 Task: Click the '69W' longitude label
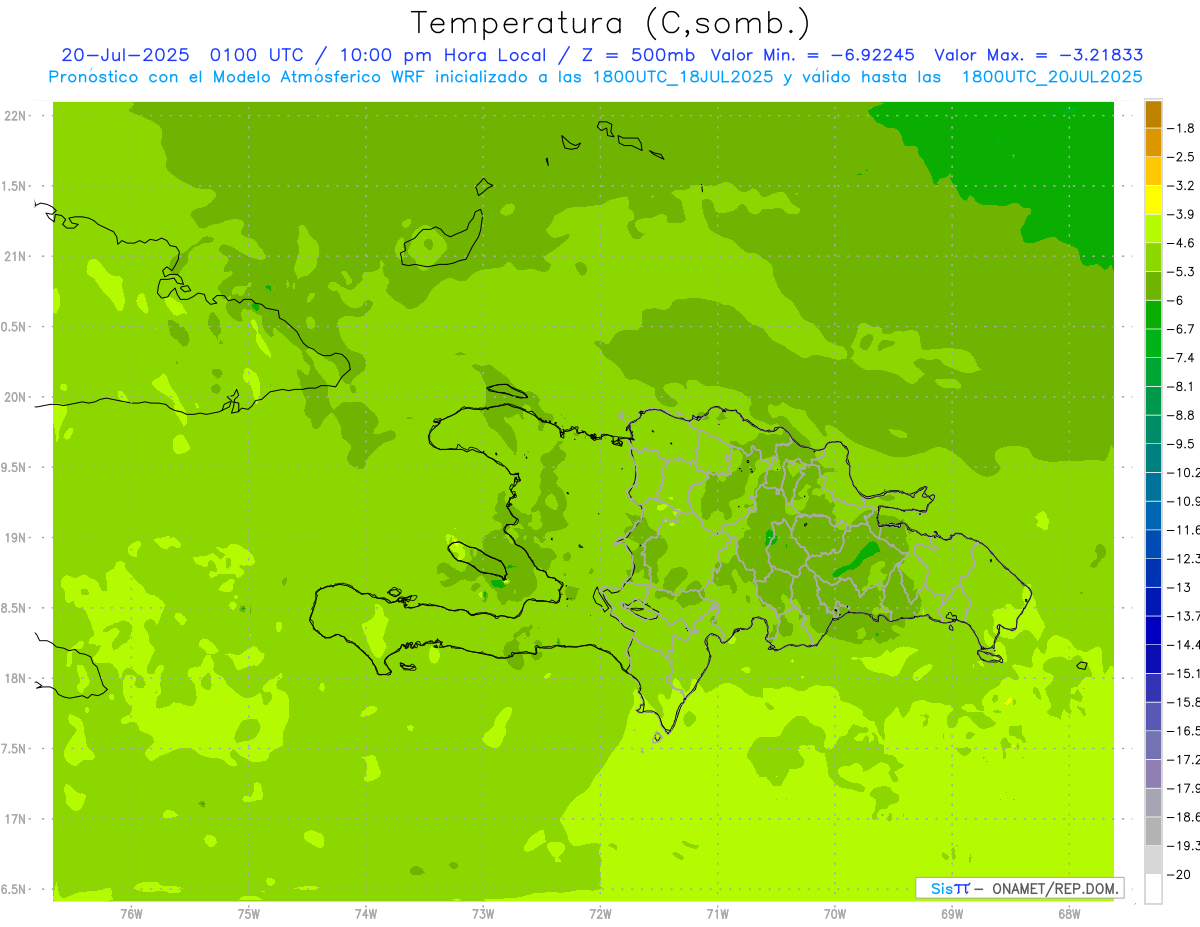pyautogui.click(x=952, y=913)
